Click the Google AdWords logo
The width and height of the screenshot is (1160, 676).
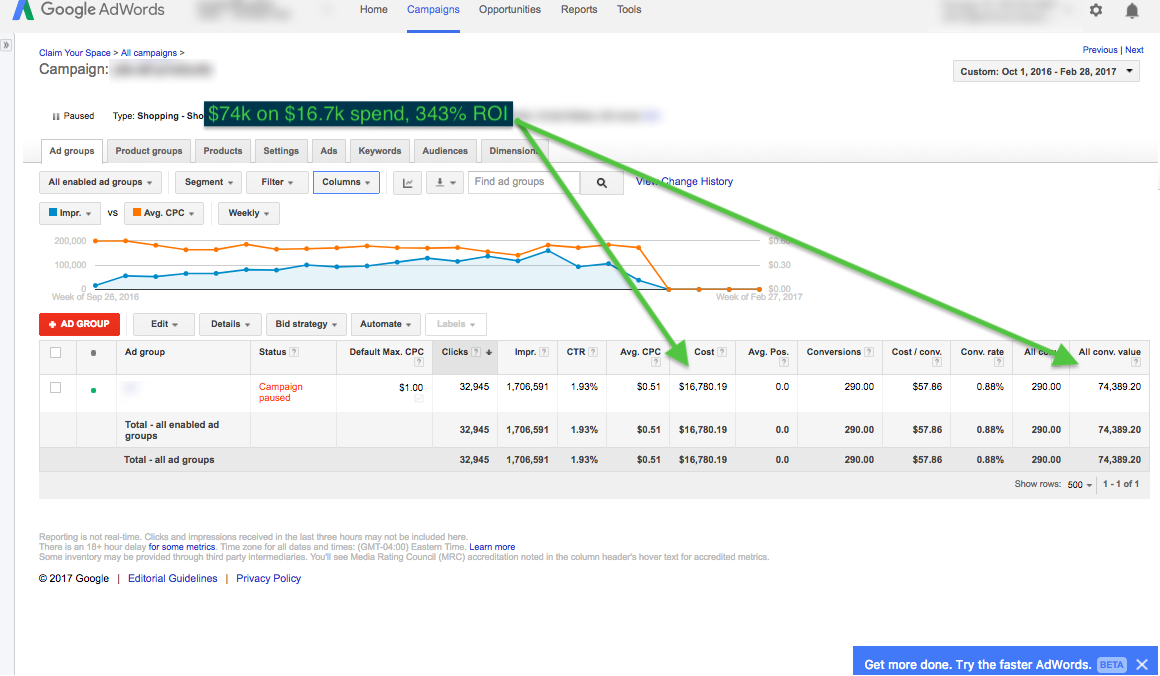click(x=89, y=10)
